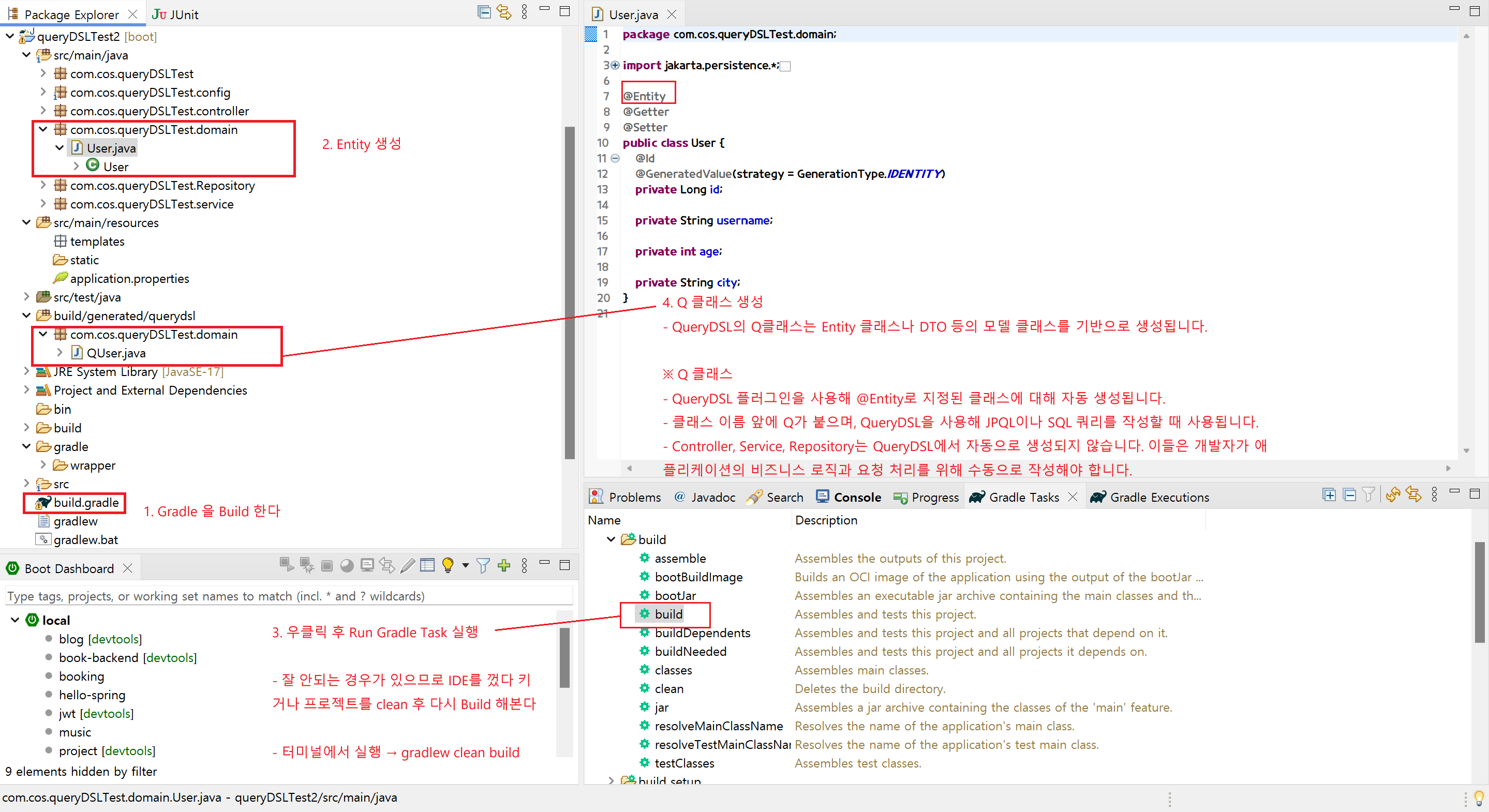Open the dropdown arrow beside the lightbulb
Viewport: 1489px width, 812px height.
[465, 565]
